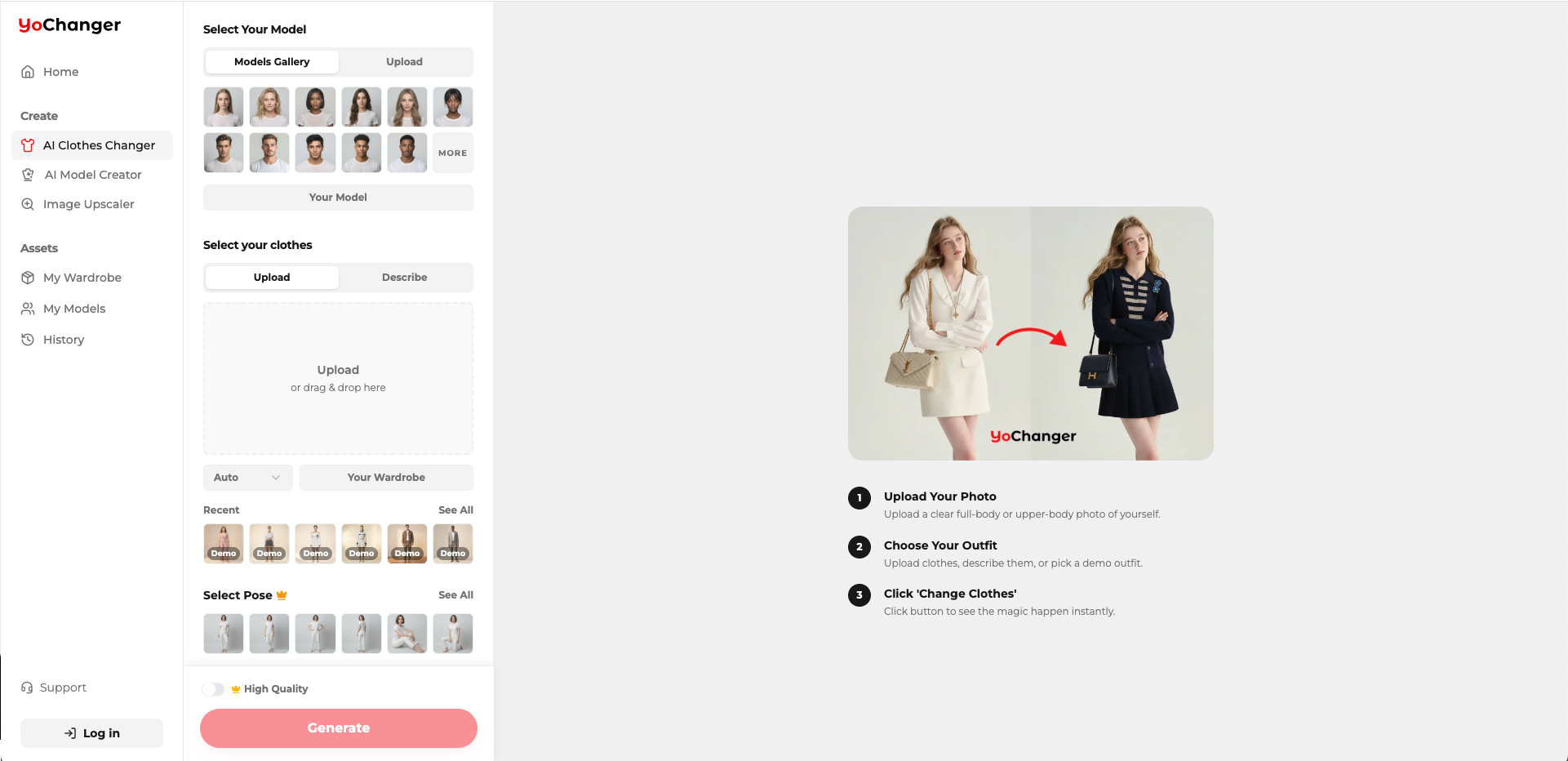Expand the Auto clothing type dropdown
The width and height of the screenshot is (1568, 761).
tap(247, 478)
